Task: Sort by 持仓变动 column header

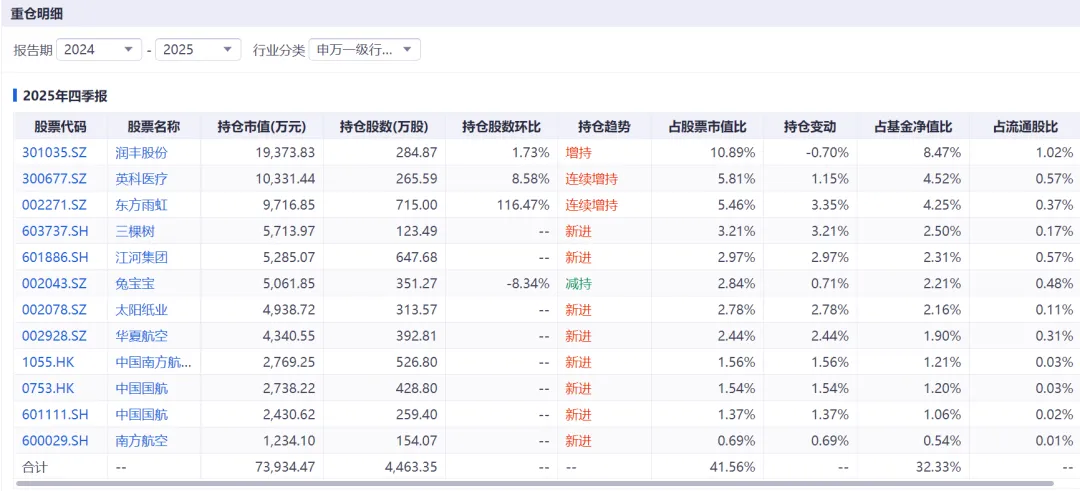Action: (810, 127)
